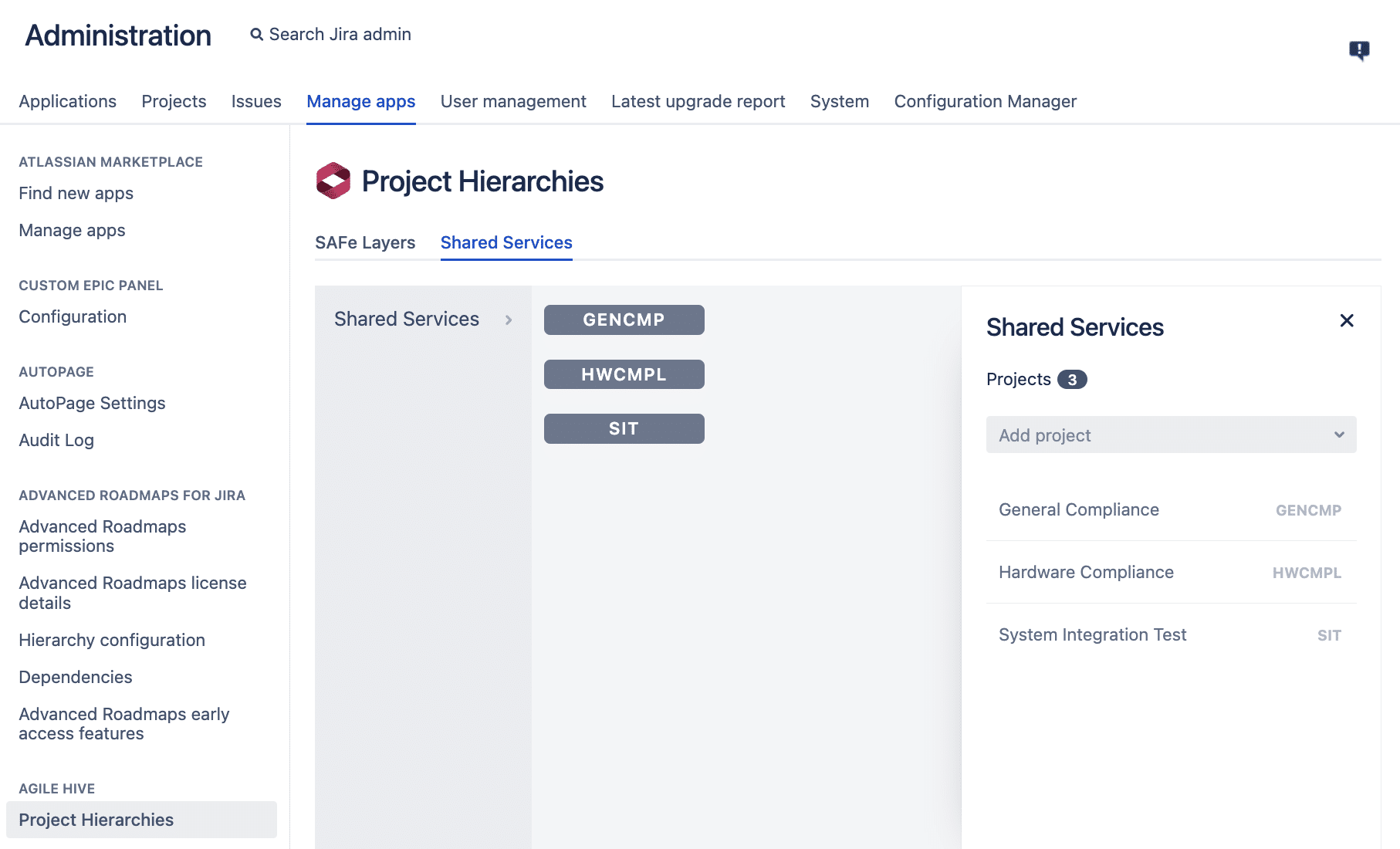Image resolution: width=1400 pixels, height=849 pixels.
Task: Close the Shared Services panel
Action: [1347, 320]
